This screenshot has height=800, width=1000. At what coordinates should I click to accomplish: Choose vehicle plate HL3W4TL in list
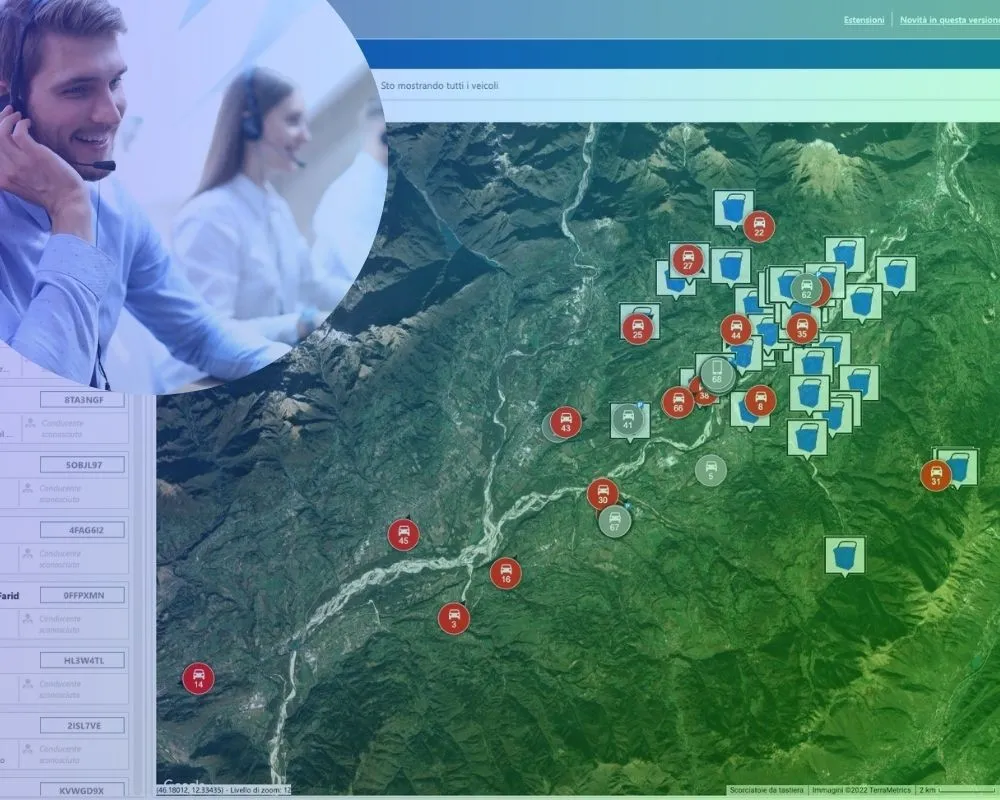tap(82, 660)
